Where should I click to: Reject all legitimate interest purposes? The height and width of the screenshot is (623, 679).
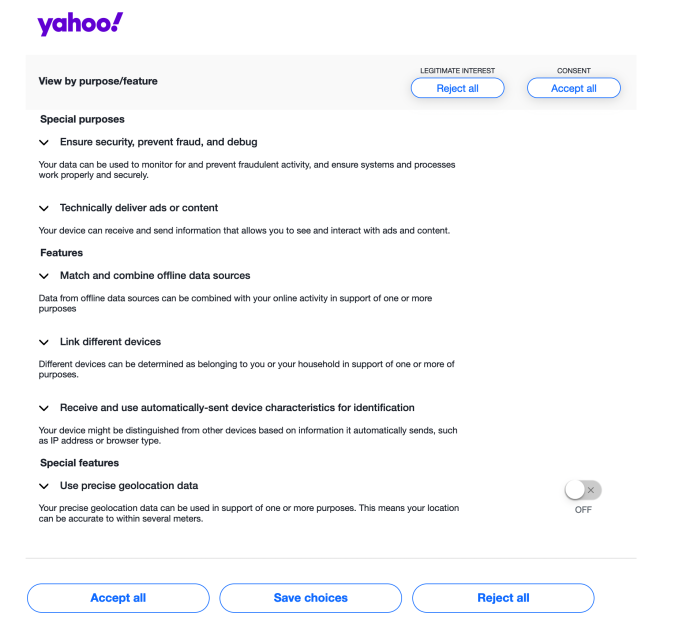pos(457,88)
